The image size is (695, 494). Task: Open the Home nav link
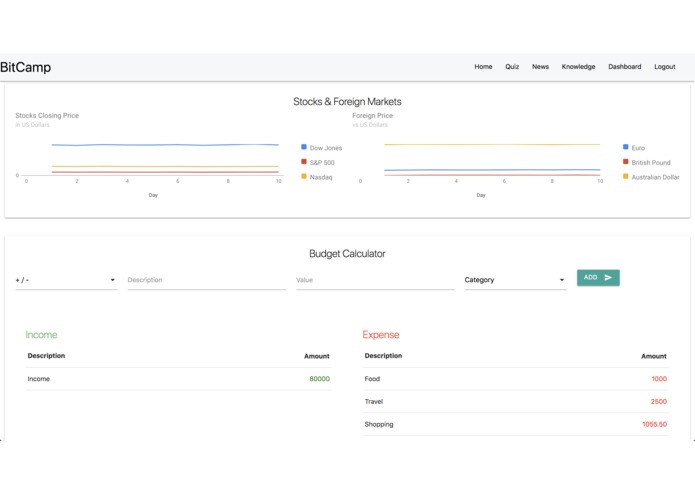pyautogui.click(x=483, y=66)
